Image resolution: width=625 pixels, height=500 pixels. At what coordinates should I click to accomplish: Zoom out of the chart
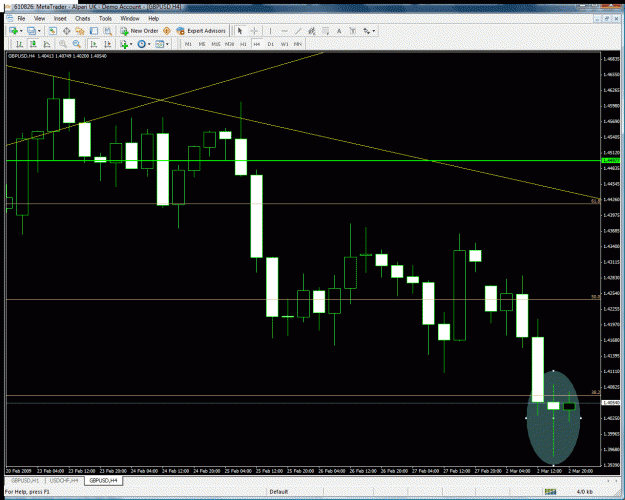[x=77, y=44]
